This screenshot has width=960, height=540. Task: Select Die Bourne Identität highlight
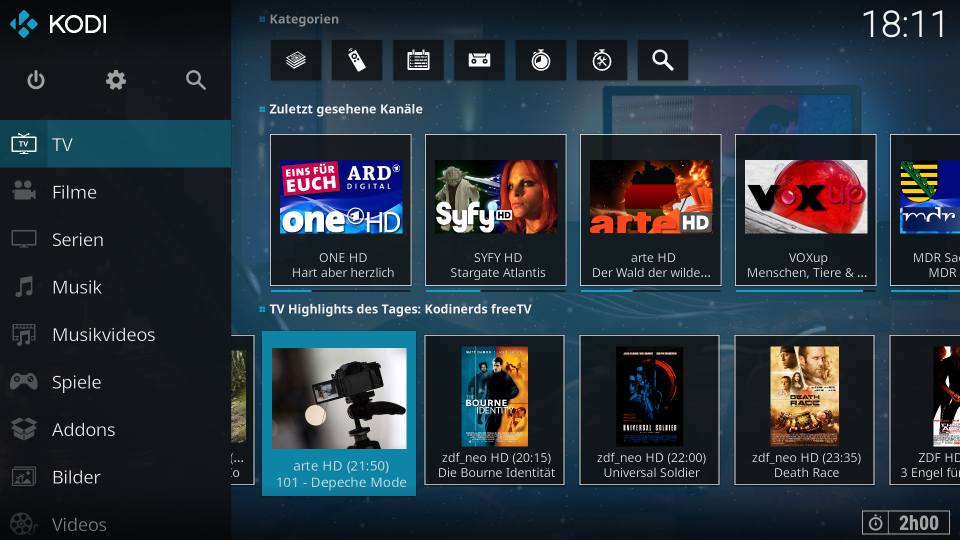[495, 410]
